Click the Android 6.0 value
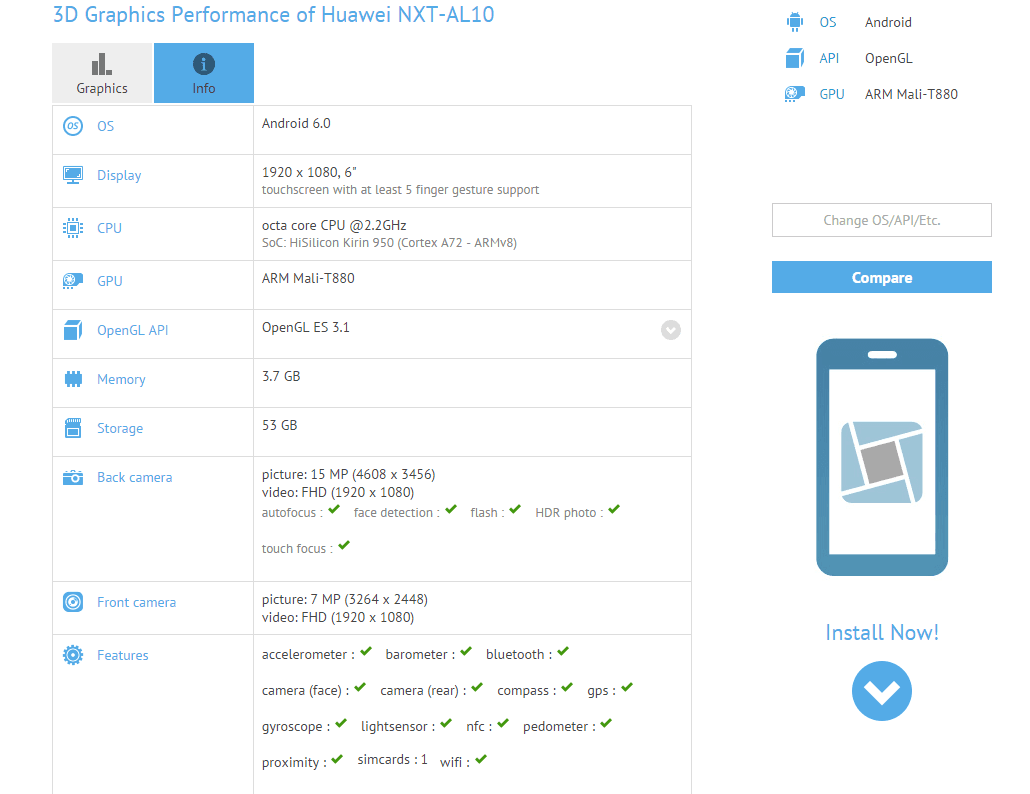Image resolution: width=1030 pixels, height=794 pixels. coord(296,123)
